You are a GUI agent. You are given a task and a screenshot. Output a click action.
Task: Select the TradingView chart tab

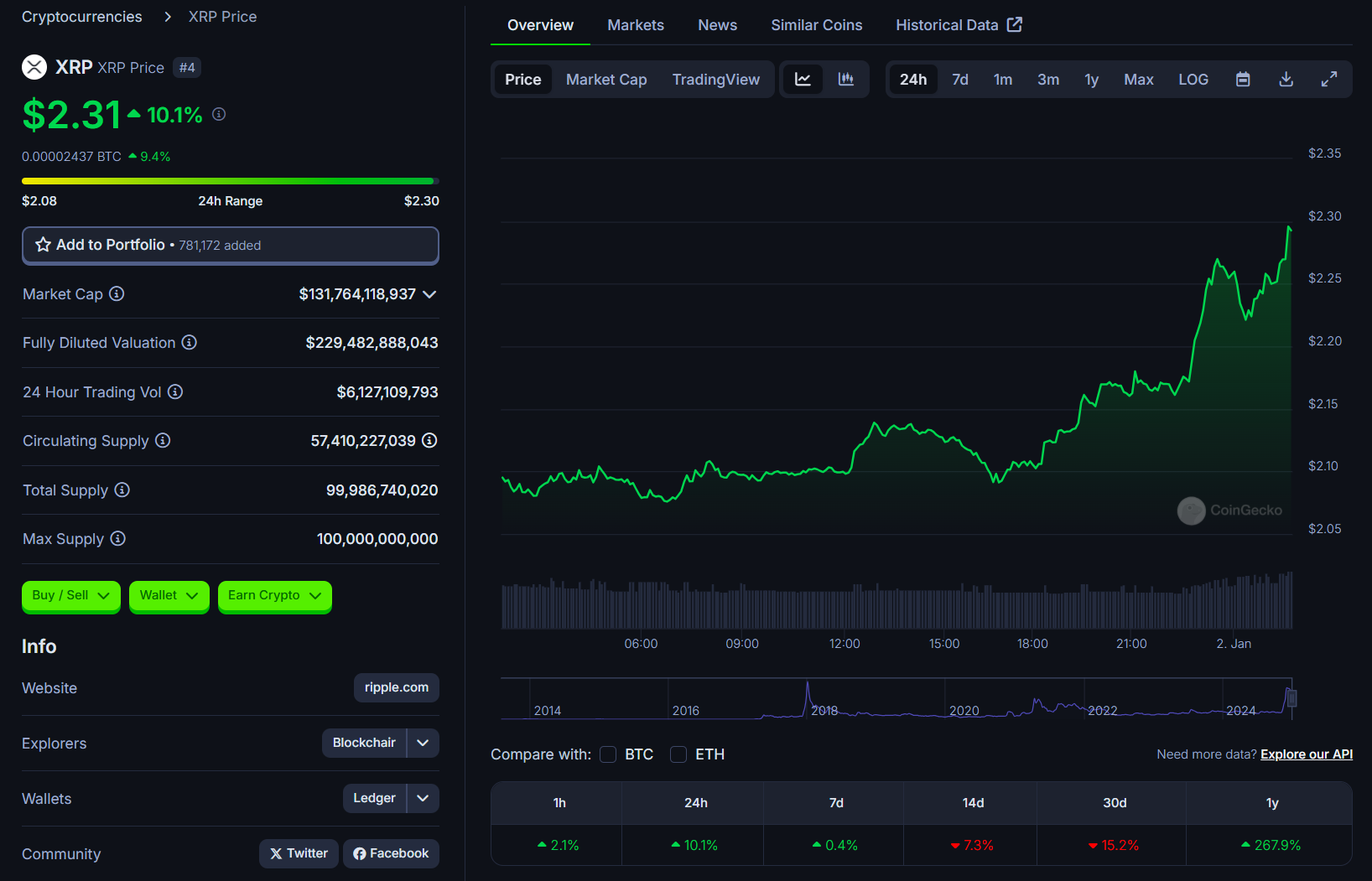pos(716,79)
